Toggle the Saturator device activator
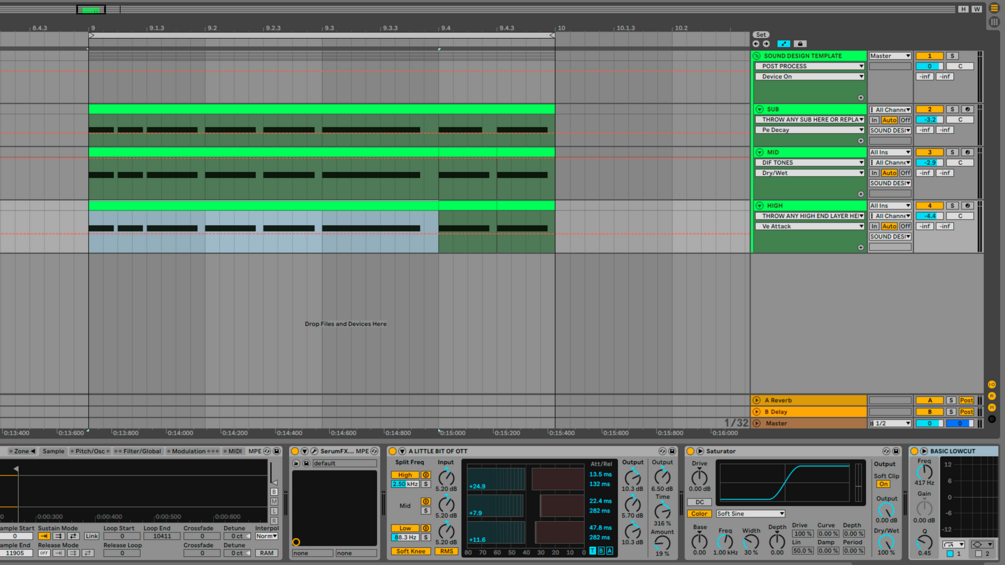 point(690,452)
